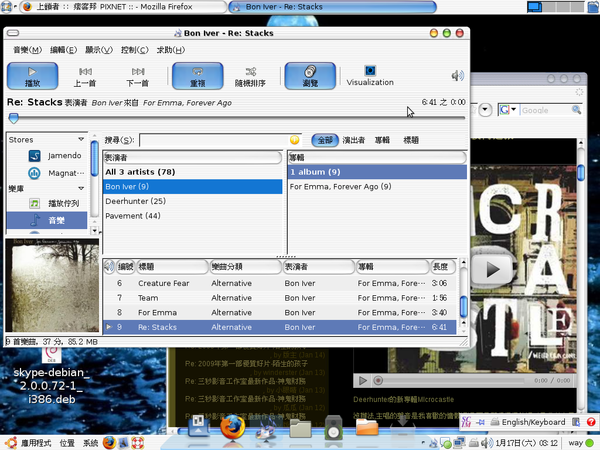Click the Bon Iver album cover thumbnail
The height and width of the screenshot is (450, 600).
click(x=52, y=285)
